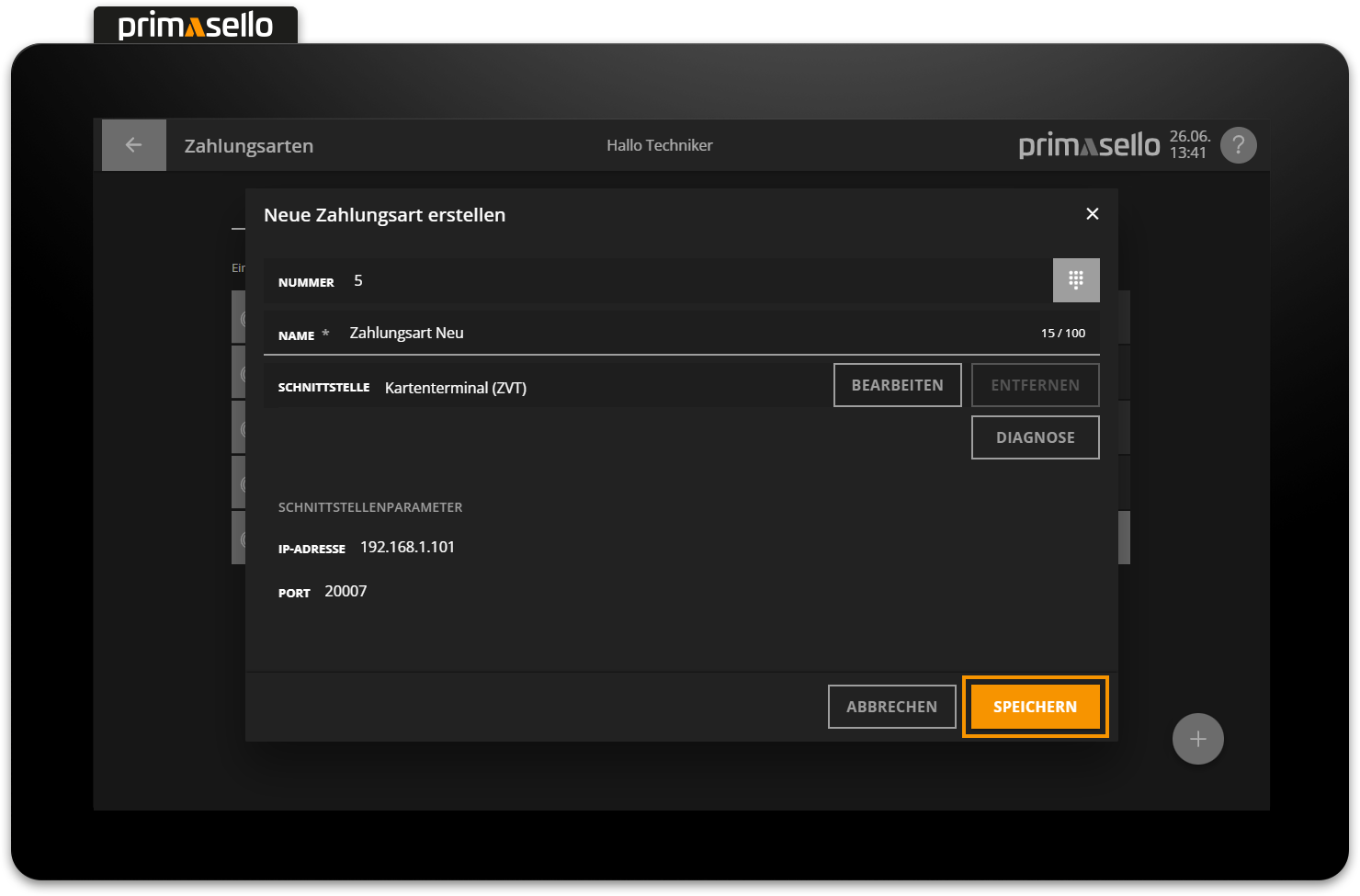The image size is (1360, 896).
Task: Click the date and time display
Action: point(1189,145)
